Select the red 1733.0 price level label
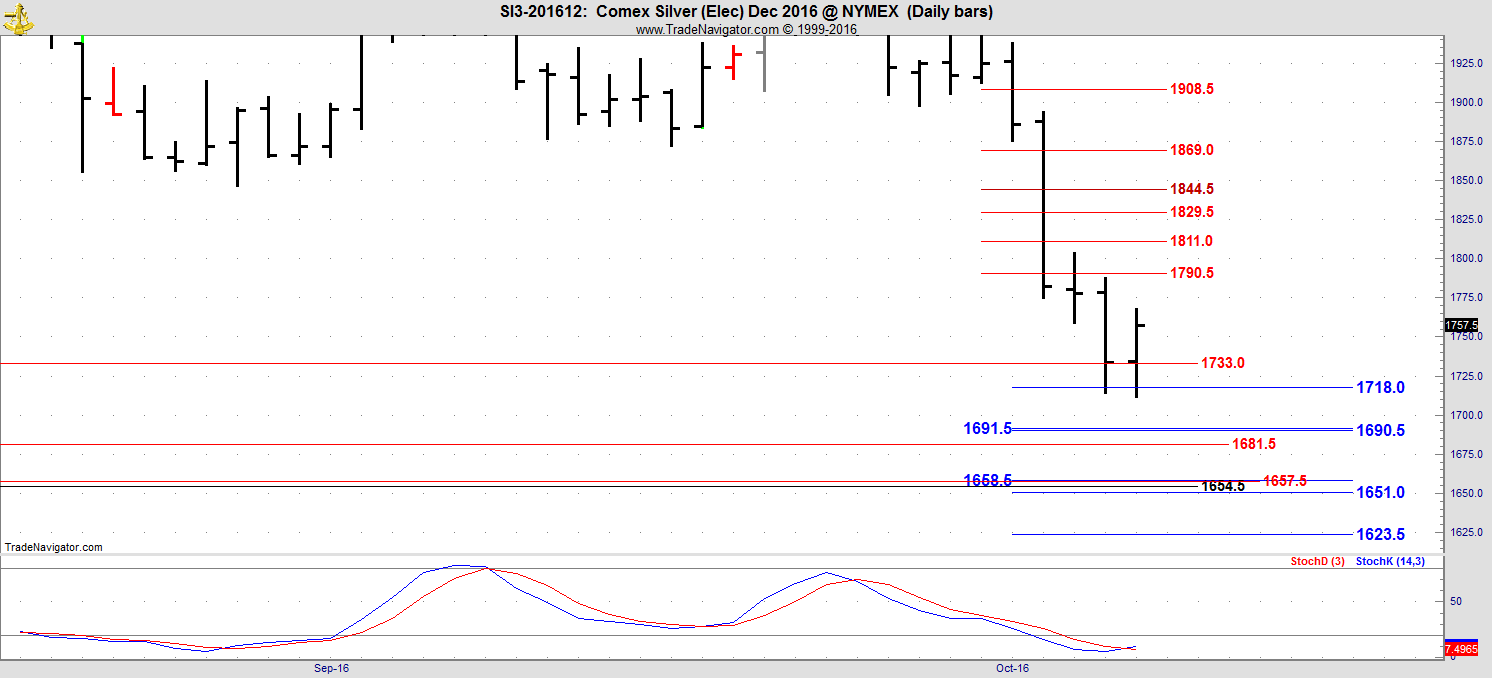 coord(1222,363)
